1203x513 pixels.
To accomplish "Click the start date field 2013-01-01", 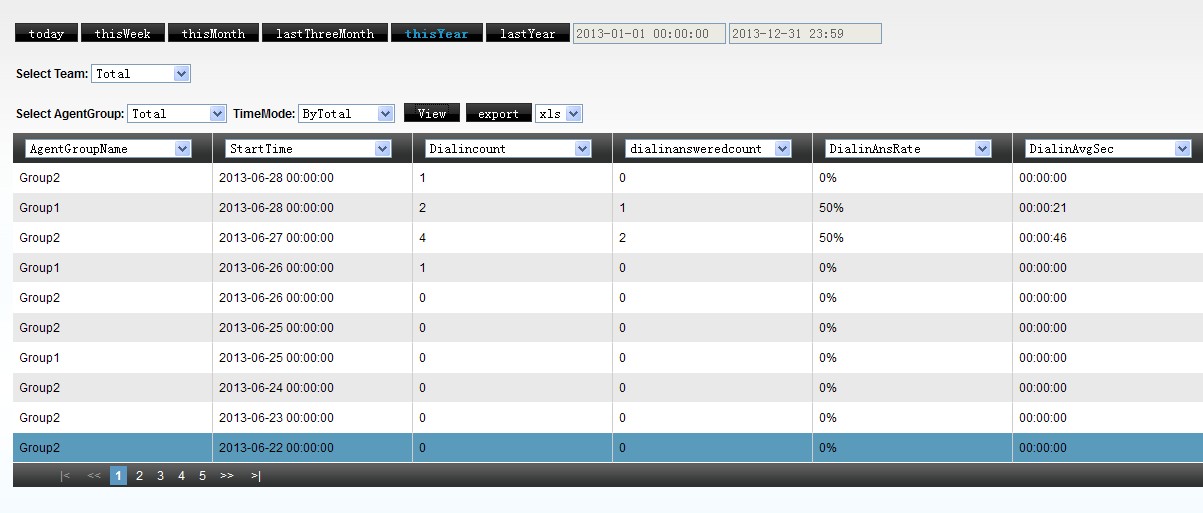I will pos(649,34).
